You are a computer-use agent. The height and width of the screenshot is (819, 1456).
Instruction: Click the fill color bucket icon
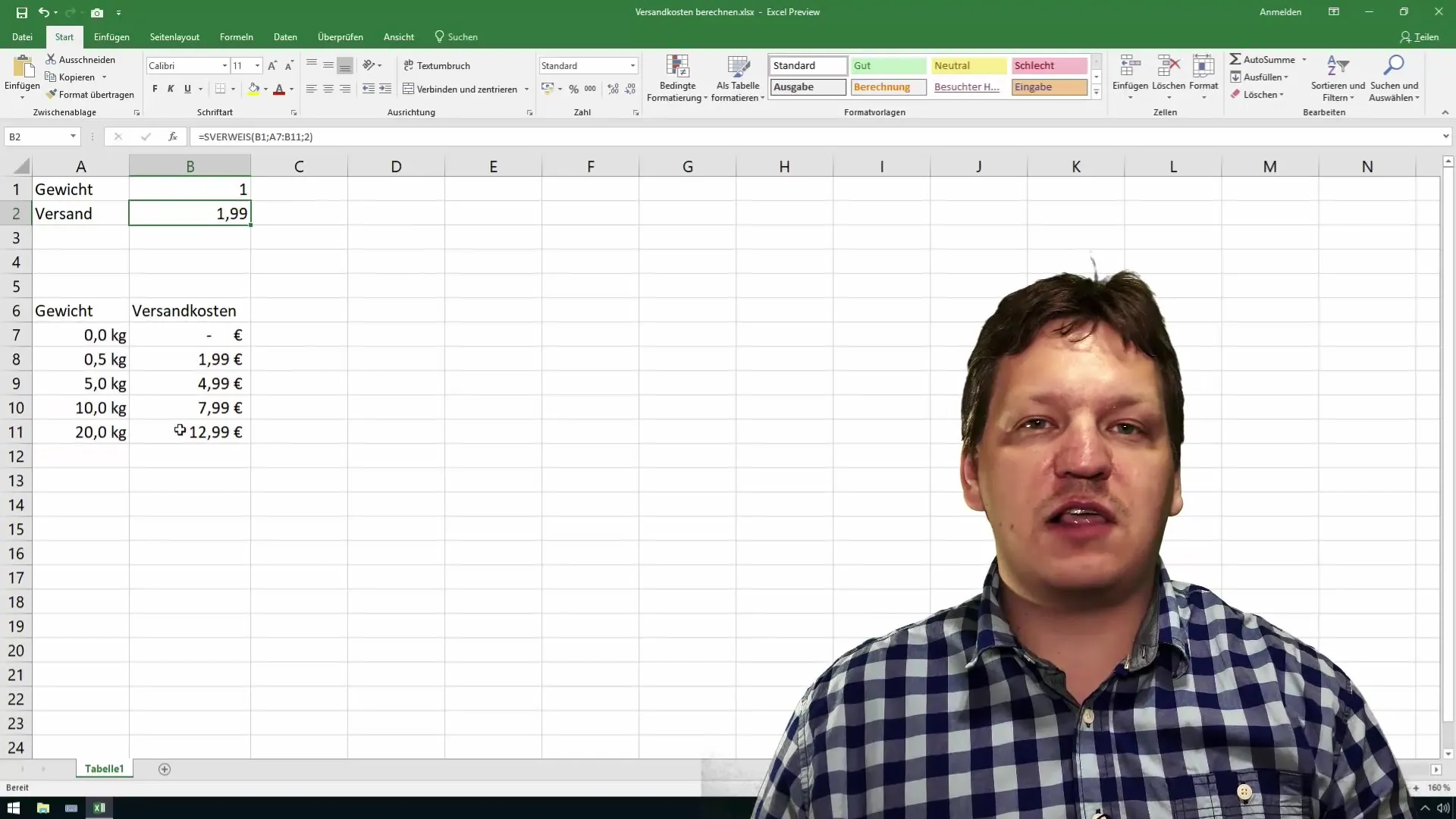point(254,89)
